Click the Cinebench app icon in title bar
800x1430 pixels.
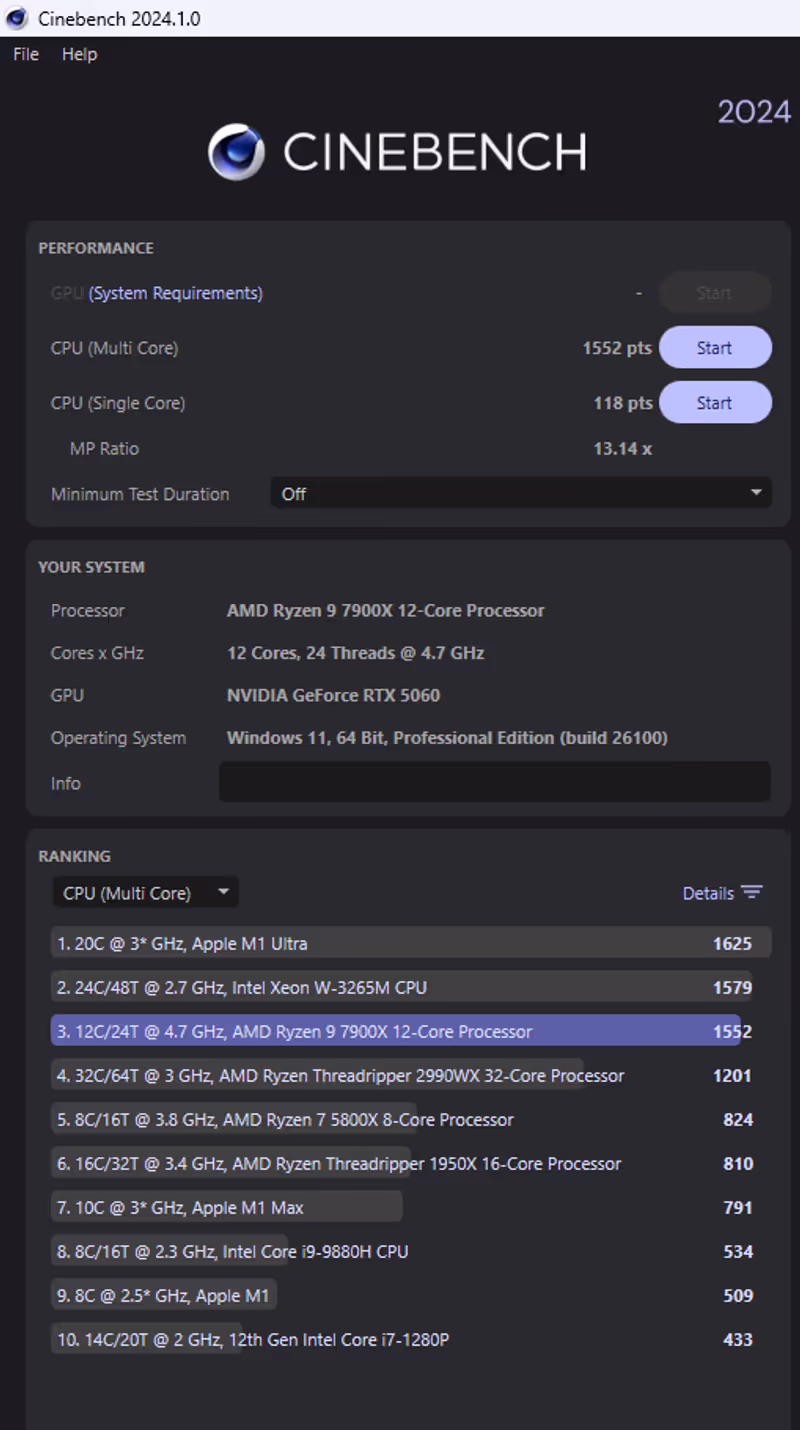[x=17, y=18]
